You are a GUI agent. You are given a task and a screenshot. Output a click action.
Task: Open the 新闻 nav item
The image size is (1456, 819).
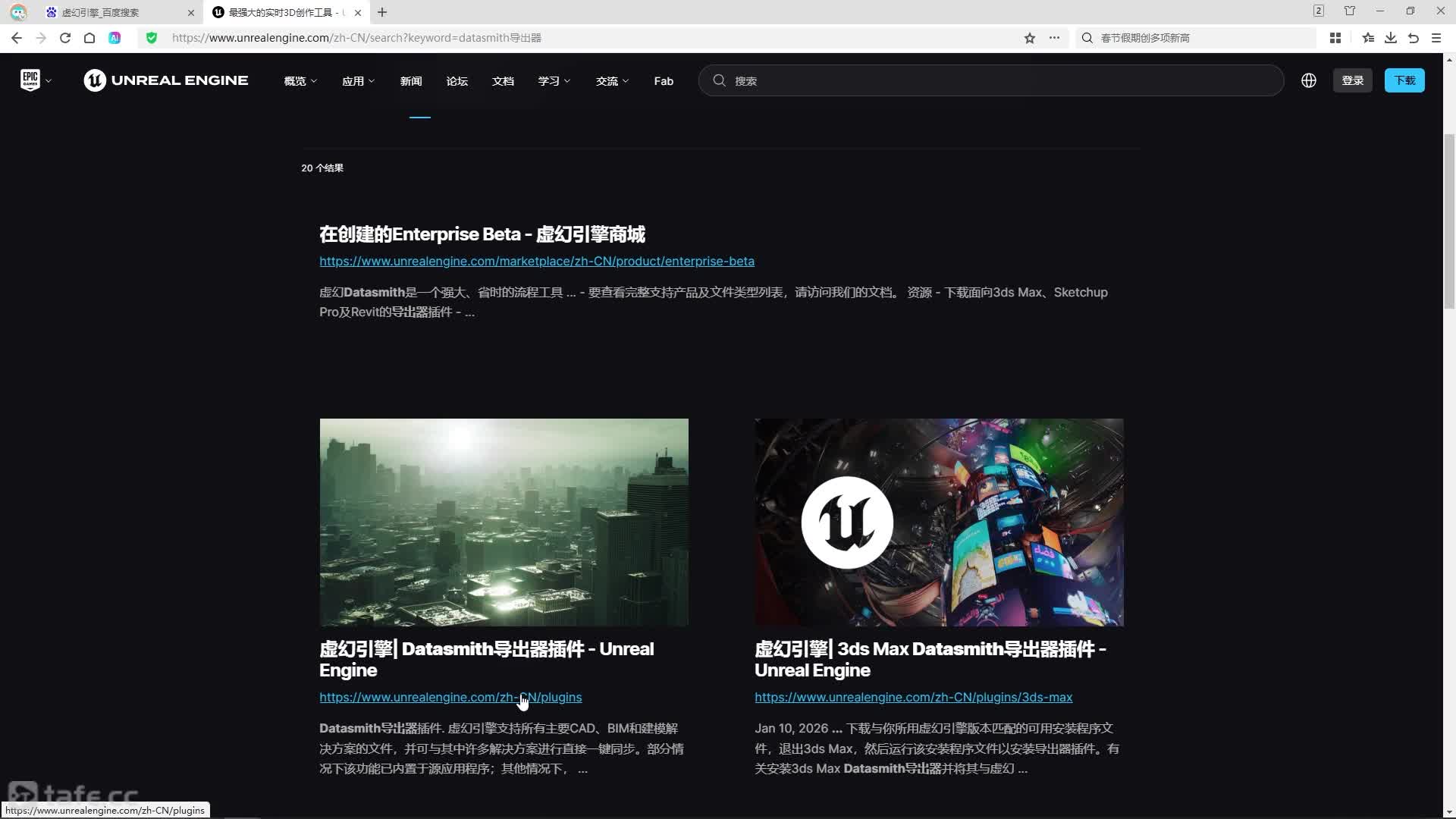(x=411, y=81)
